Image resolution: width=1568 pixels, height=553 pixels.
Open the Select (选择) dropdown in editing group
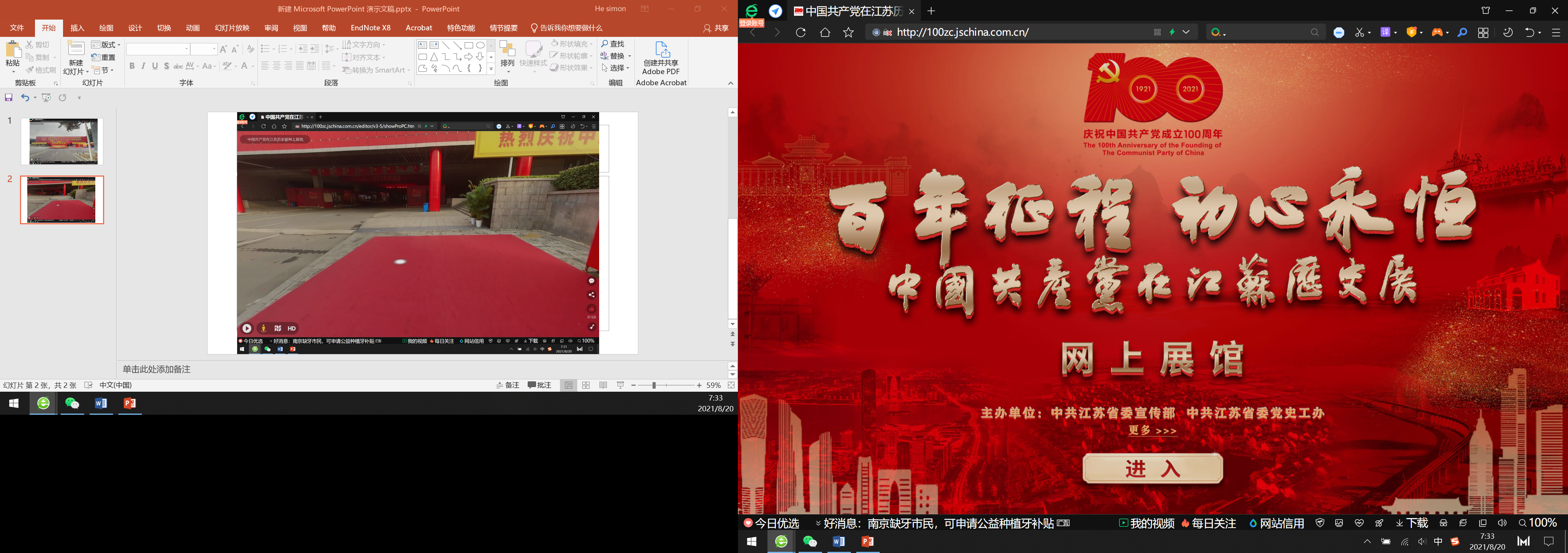616,68
